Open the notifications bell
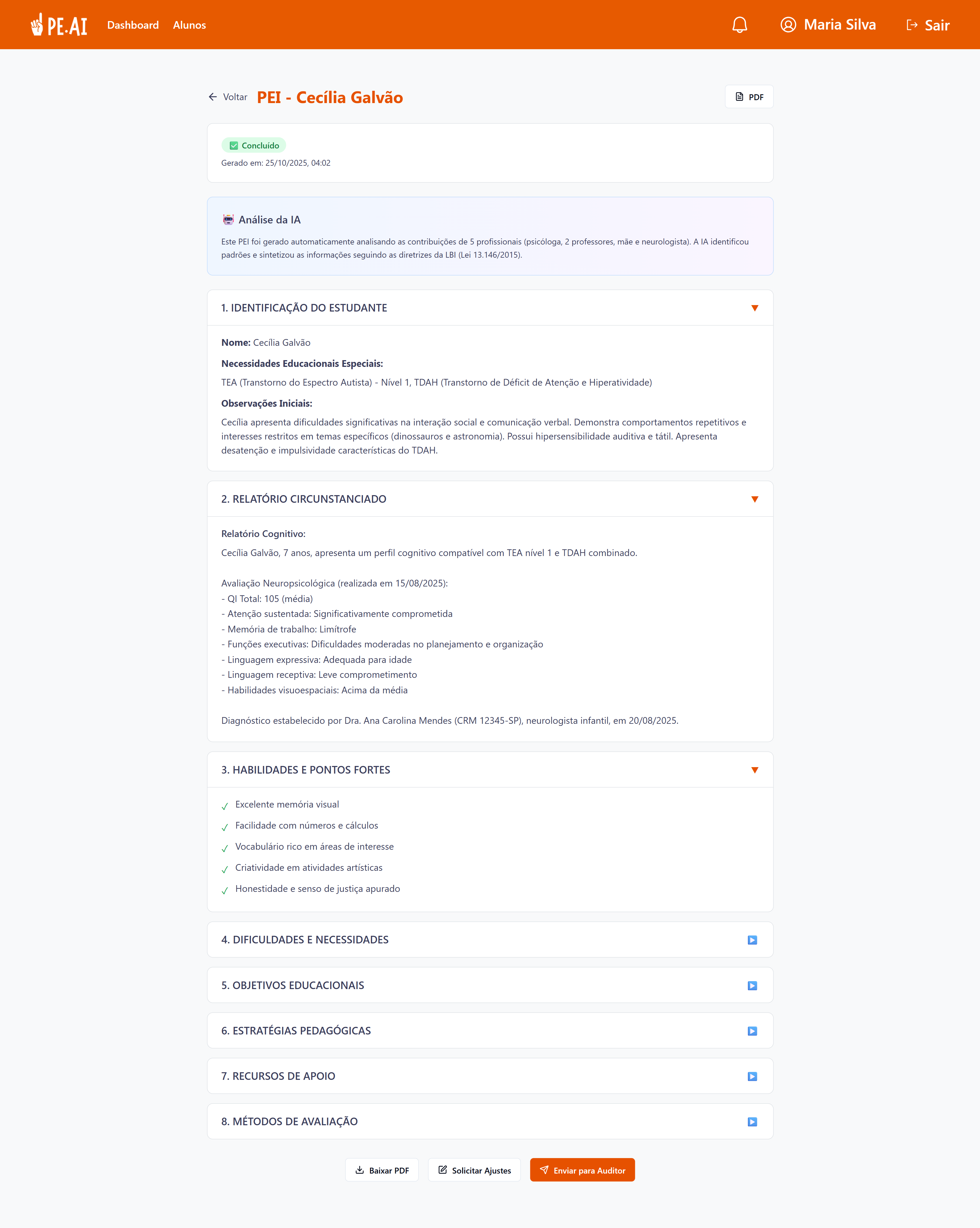Screen dimensions: 980x1228 [x=739, y=25]
